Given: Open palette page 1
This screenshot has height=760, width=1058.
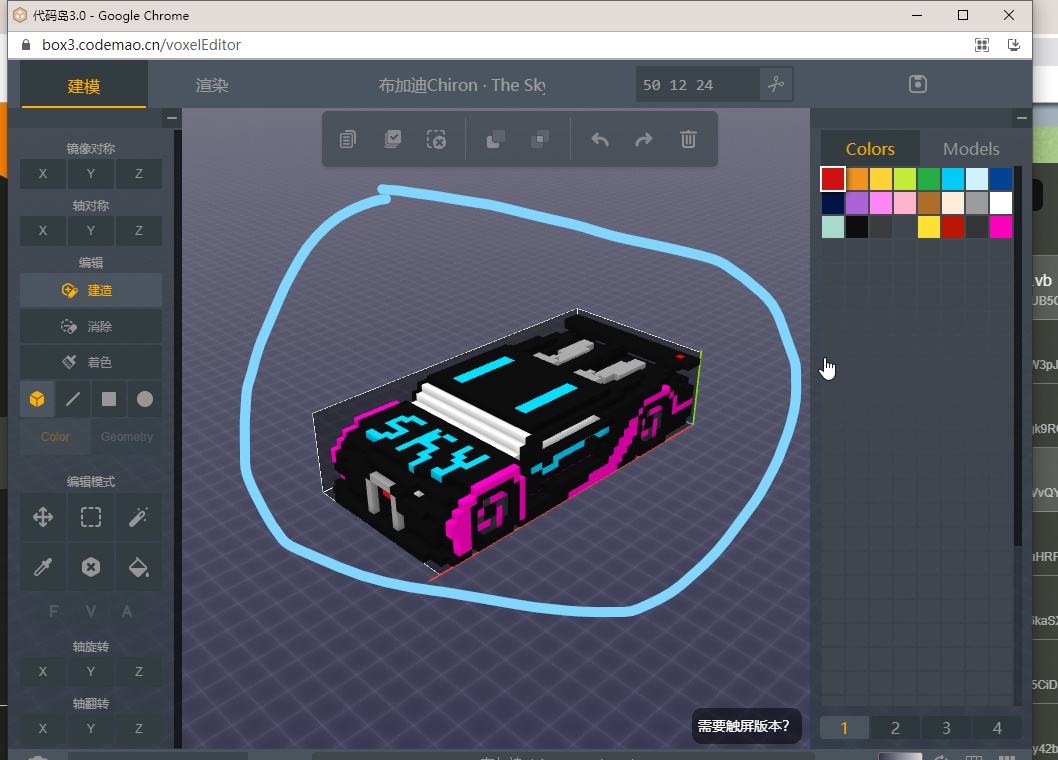Looking at the screenshot, I should point(844,728).
